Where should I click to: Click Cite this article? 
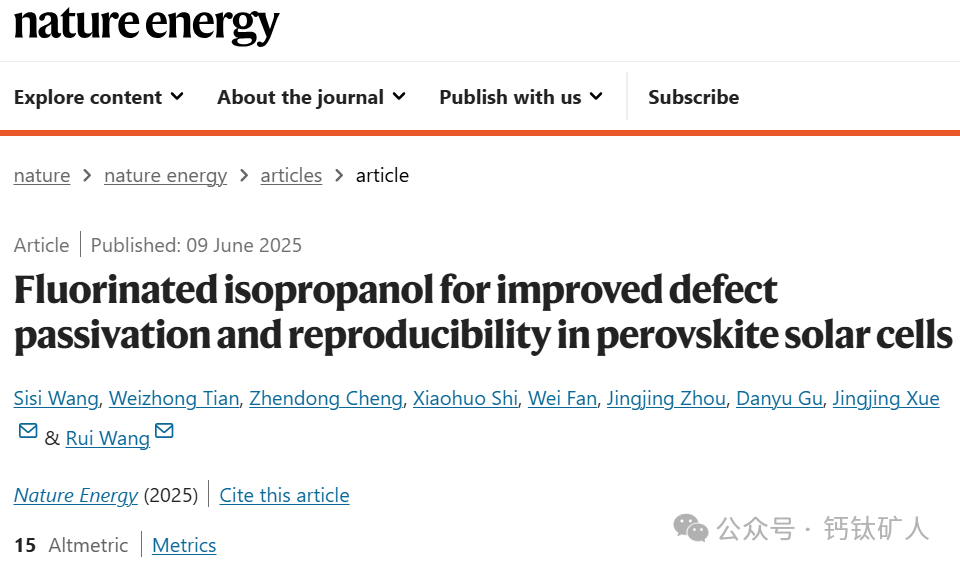click(x=284, y=495)
